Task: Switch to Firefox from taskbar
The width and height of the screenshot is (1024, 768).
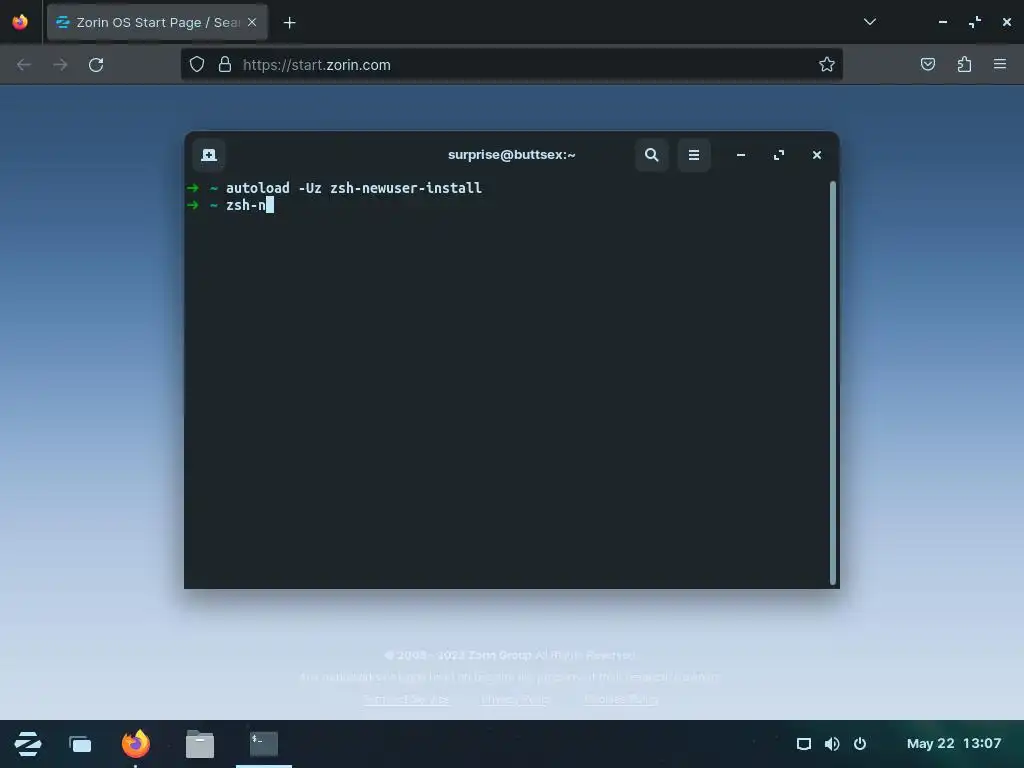Action: click(135, 744)
